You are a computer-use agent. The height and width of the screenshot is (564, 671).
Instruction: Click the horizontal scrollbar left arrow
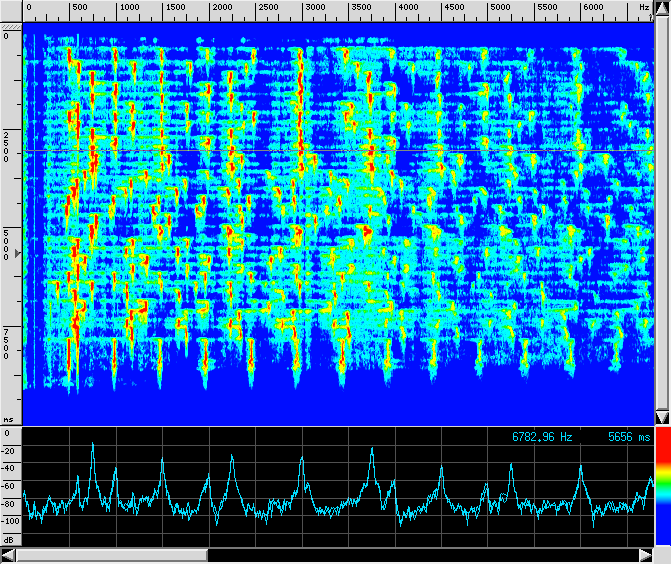pos(9,555)
